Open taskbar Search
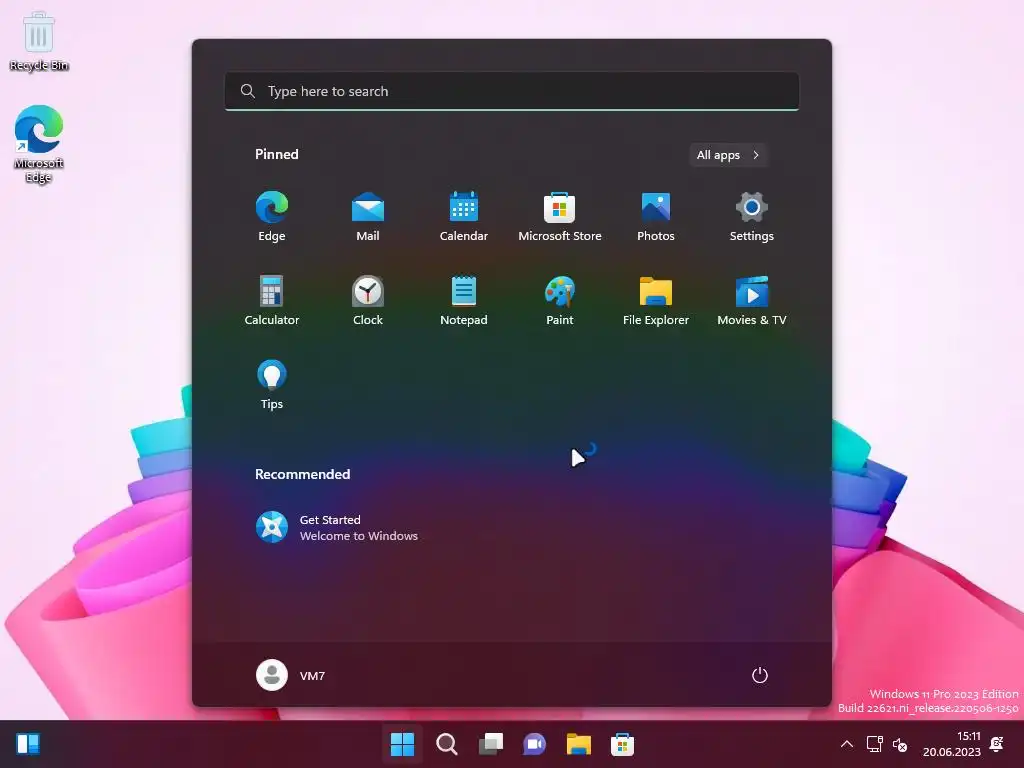 [x=447, y=744]
